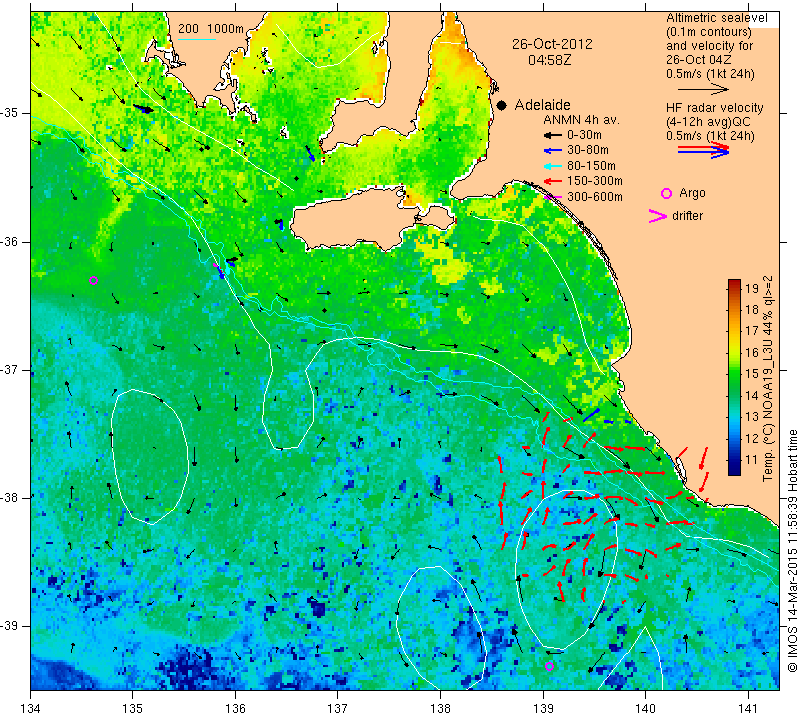Click the IMOS copyright timestamp text

(x=792, y=550)
